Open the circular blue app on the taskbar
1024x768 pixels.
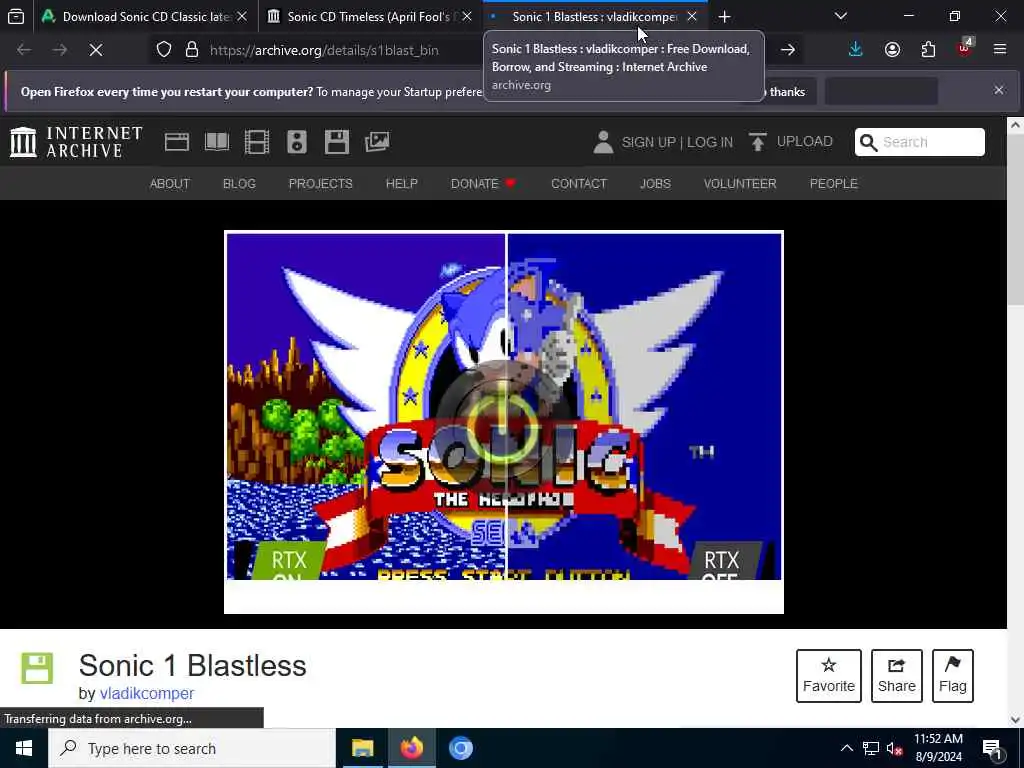click(x=460, y=748)
